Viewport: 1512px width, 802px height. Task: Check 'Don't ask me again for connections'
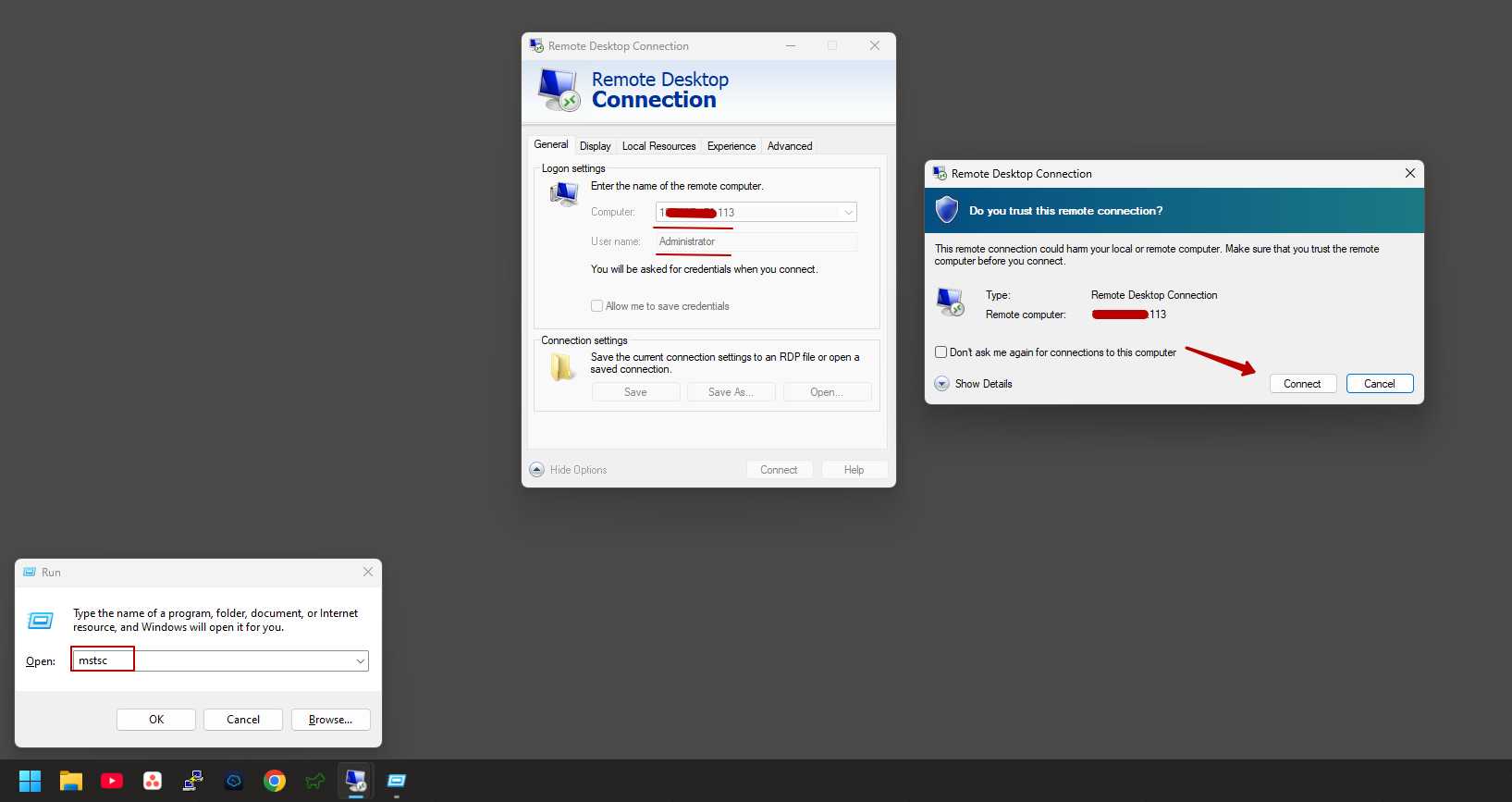941,352
